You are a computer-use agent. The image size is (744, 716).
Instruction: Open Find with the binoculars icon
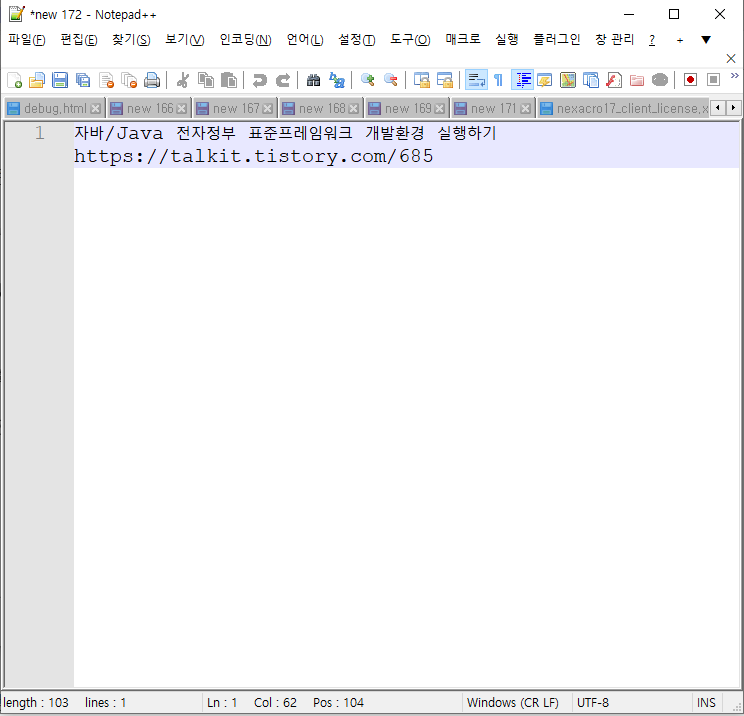[x=313, y=80]
